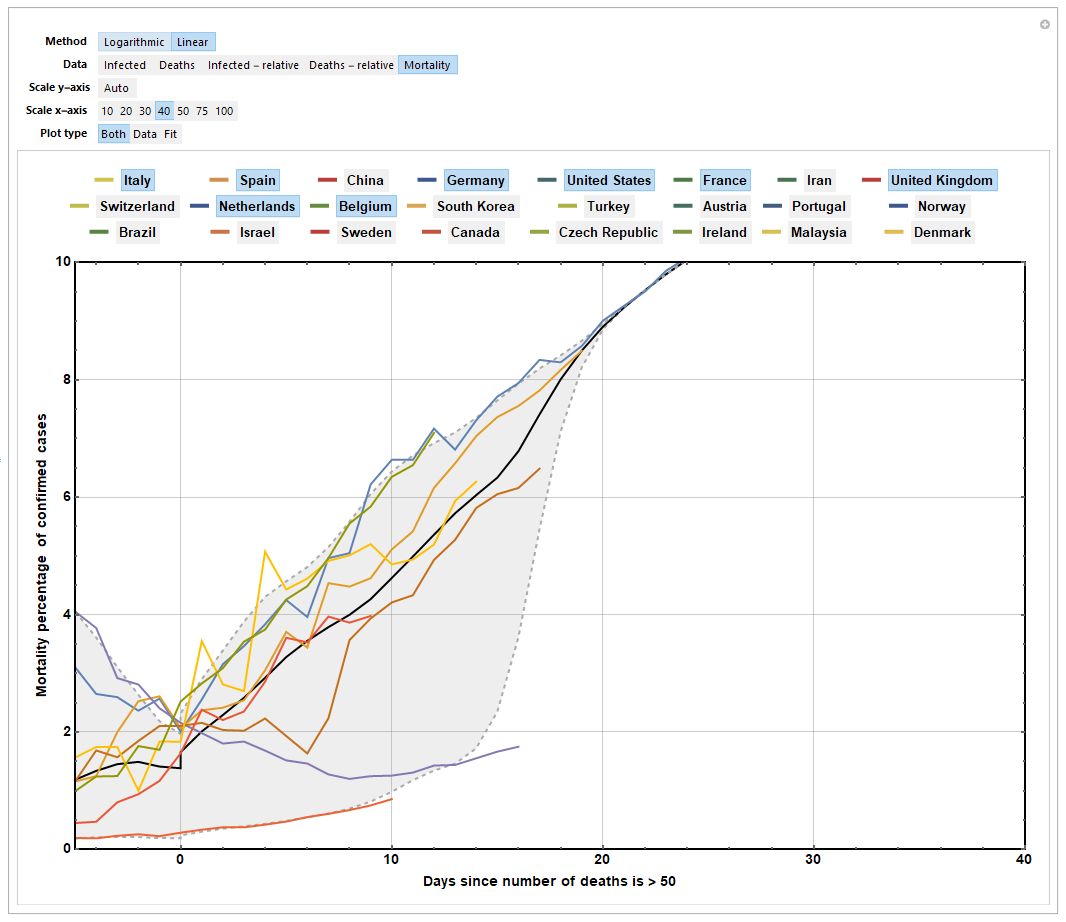This screenshot has height=922, width=1066.
Task: Show Infected – relative data
Action: pos(254,65)
